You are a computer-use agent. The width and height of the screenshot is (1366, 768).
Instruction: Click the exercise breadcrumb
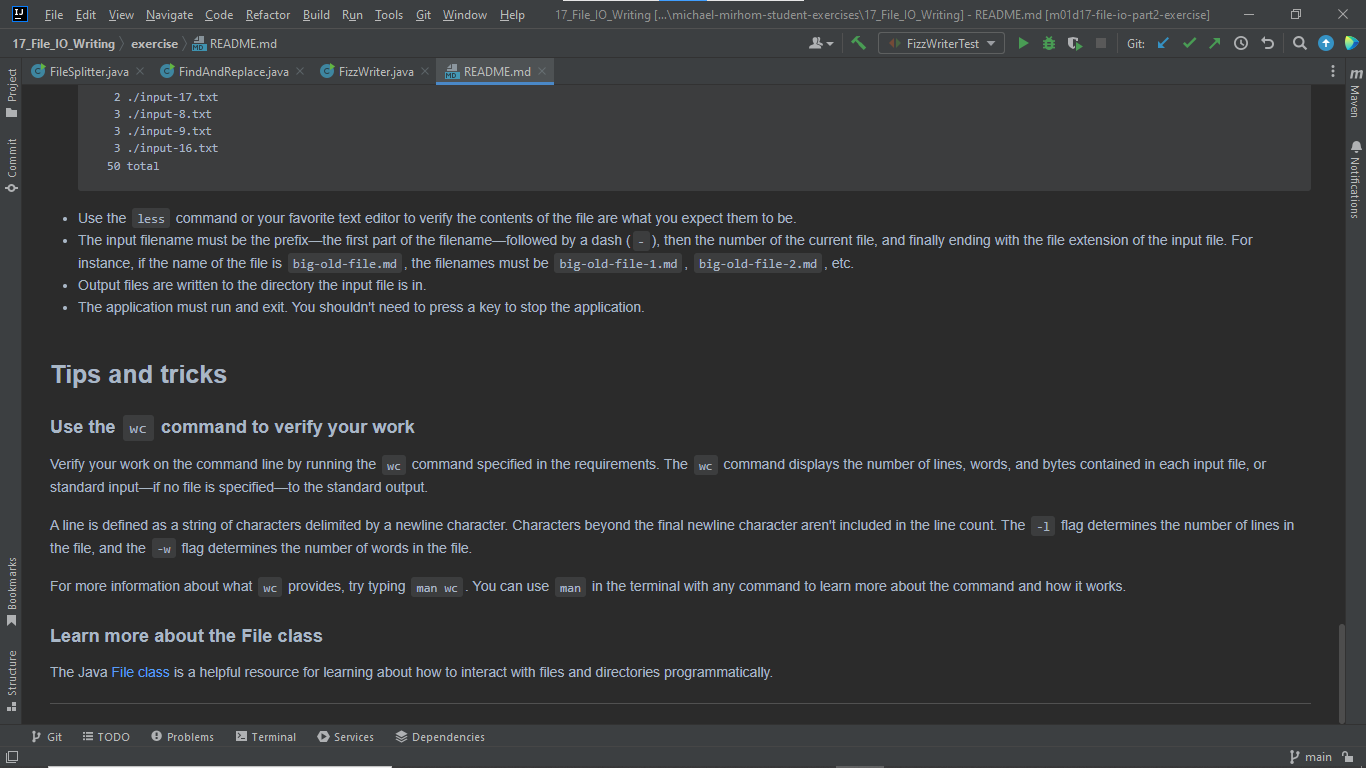point(154,44)
